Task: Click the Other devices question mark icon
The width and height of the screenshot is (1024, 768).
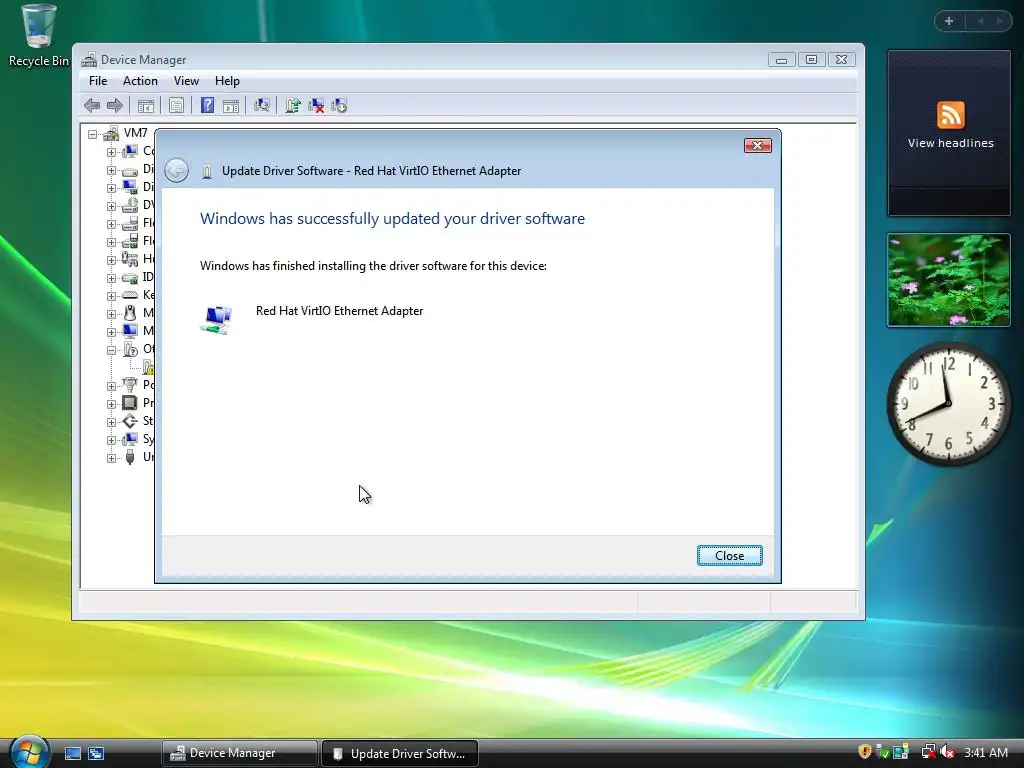Action: pyautogui.click(x=130, y=349)
